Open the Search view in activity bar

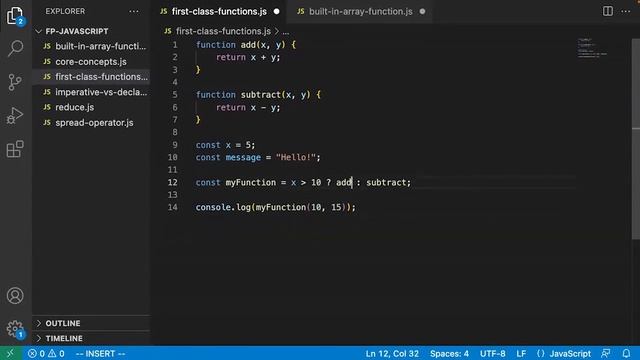point(15,48)
